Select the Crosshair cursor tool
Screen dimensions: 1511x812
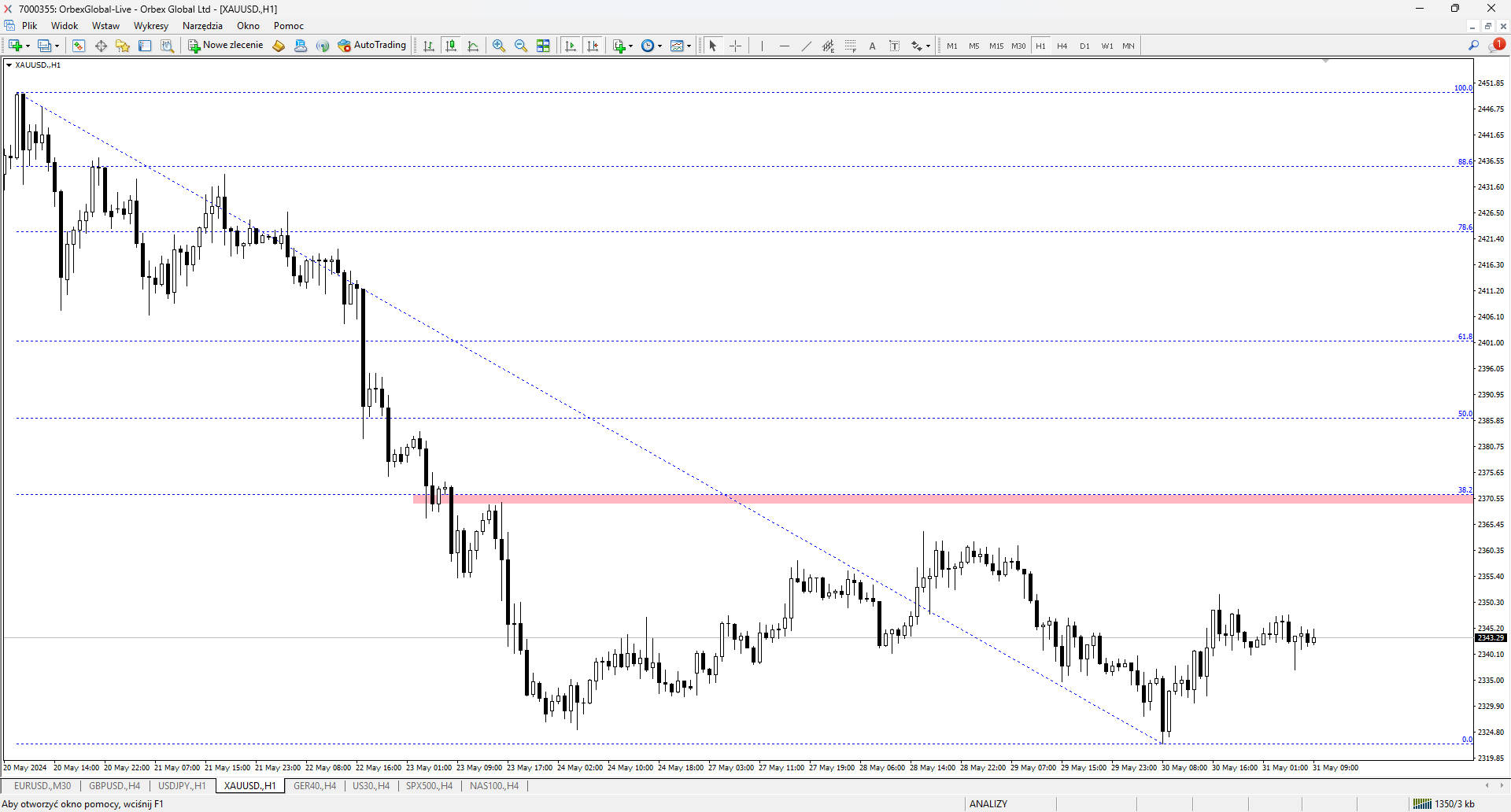(735, 46)
